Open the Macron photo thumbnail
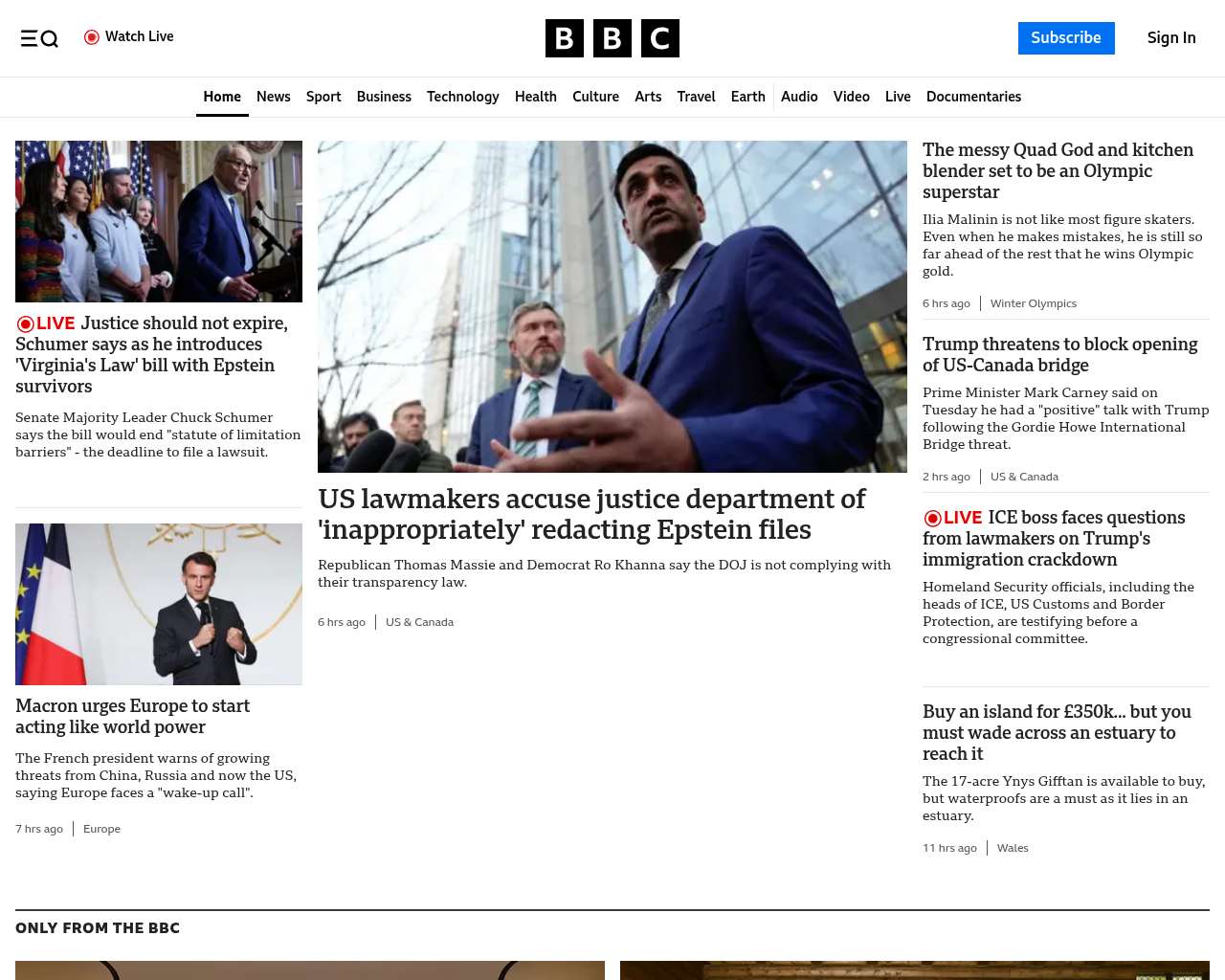 [x=159, y=604]
